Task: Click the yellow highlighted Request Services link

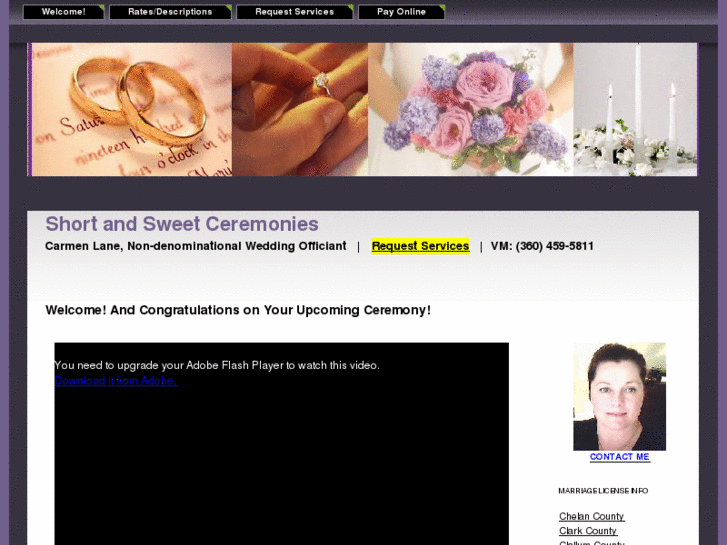Action: pyautogui.click(x=420, y=246)
